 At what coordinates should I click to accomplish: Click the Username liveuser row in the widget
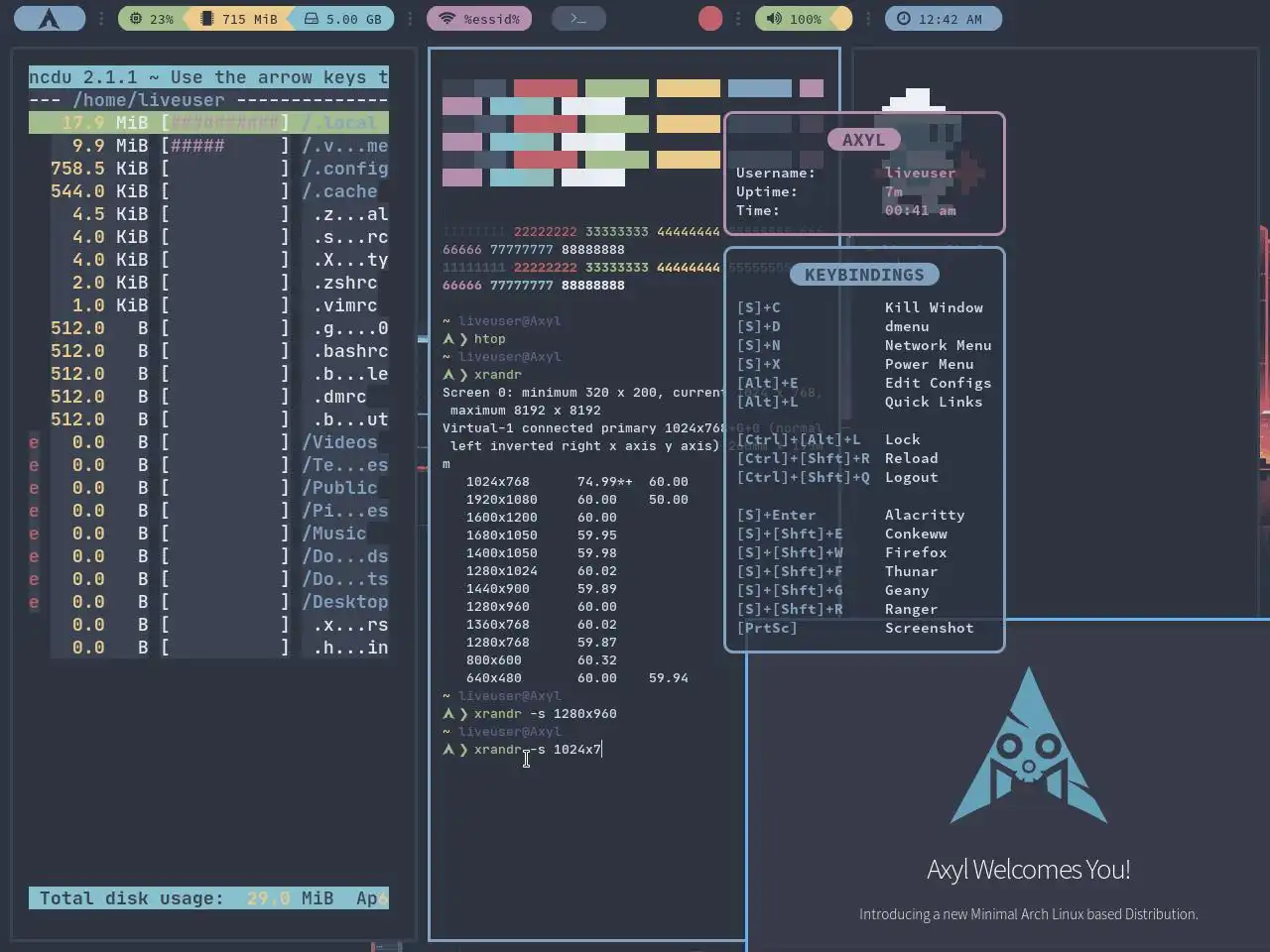coord(846,174)
